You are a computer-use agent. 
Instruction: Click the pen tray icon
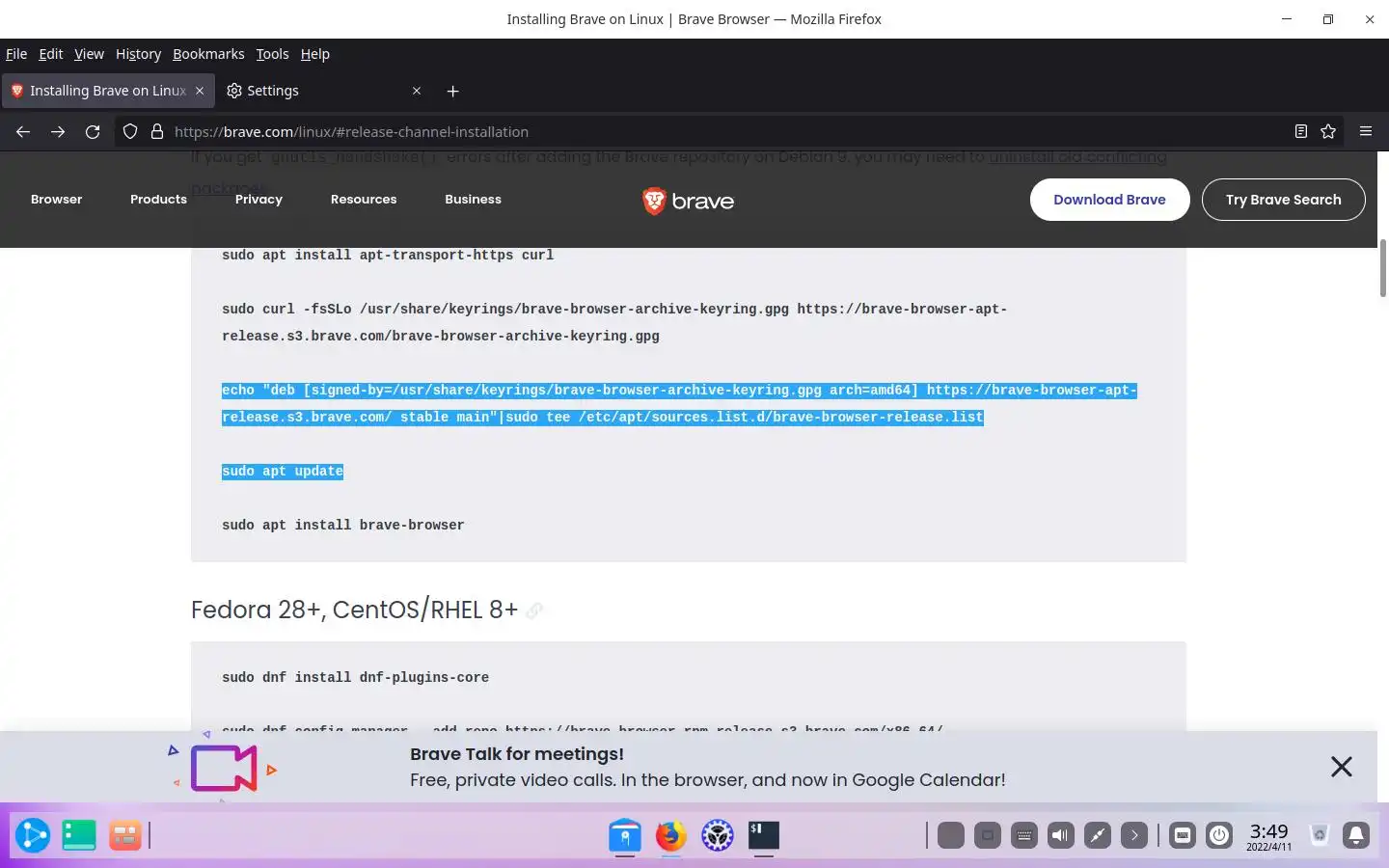tap(1098, 835)
